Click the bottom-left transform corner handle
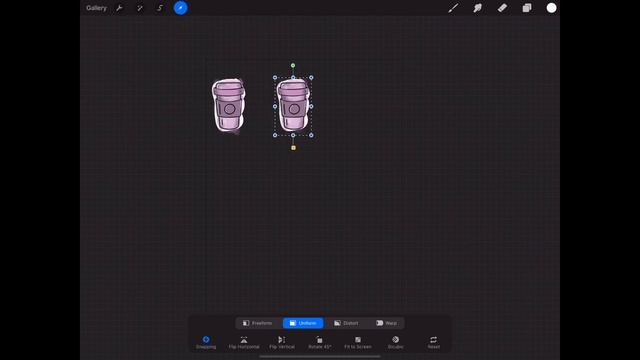The height and width of the screenshot is (360, 640). coord(275,135)
